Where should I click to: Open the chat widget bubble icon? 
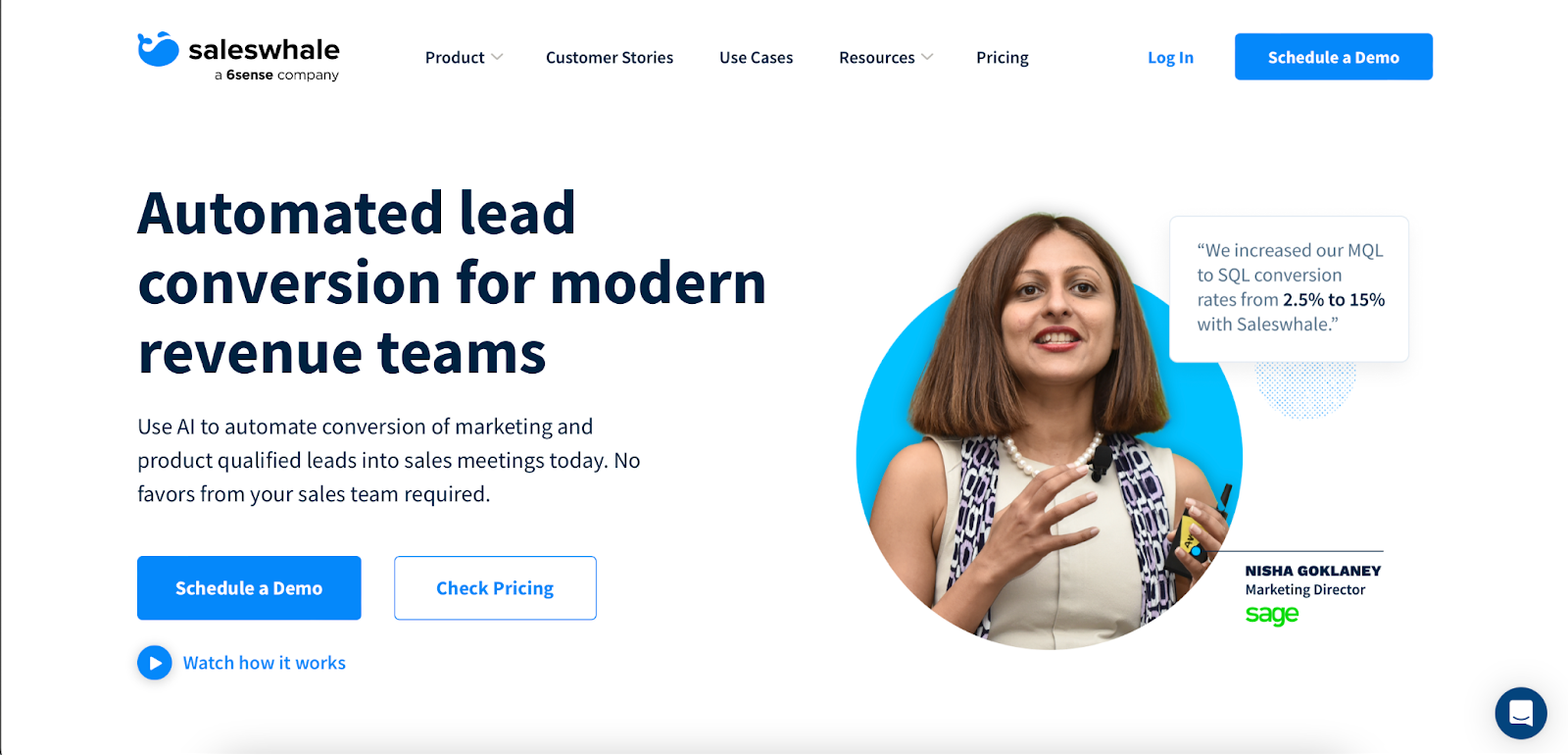tap(1521, 713)
